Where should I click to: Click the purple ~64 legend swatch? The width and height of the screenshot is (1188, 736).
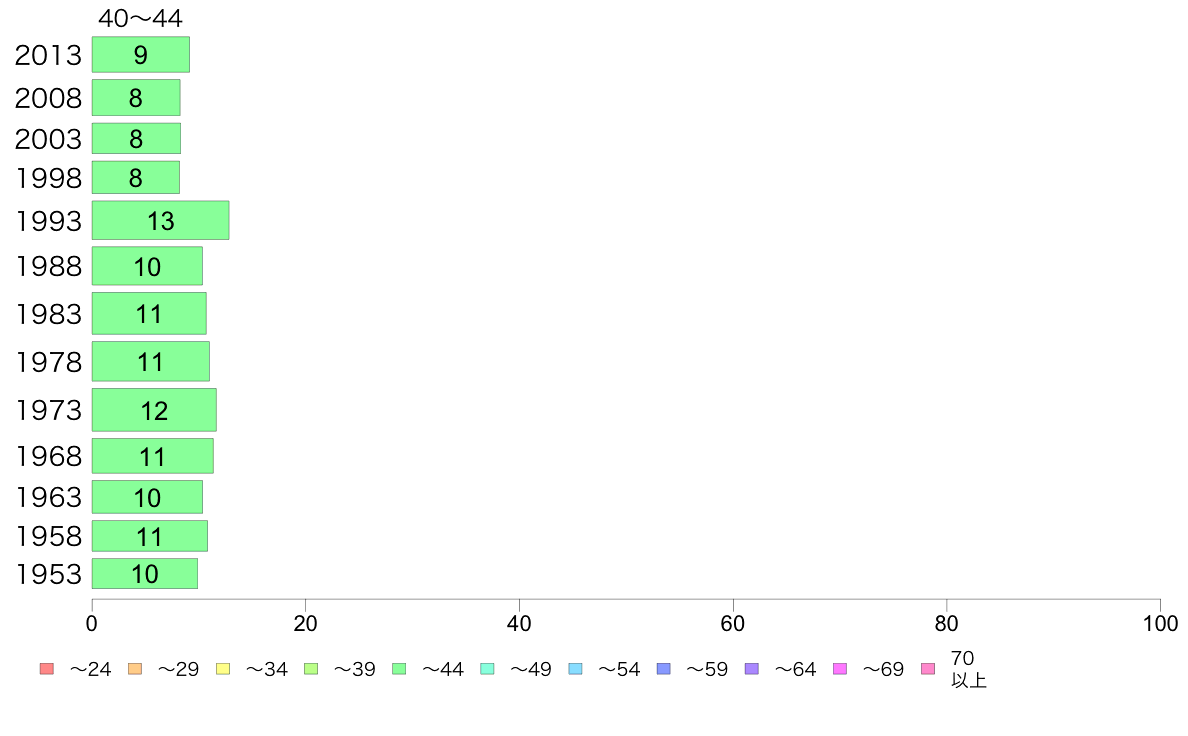coord(752,669)
